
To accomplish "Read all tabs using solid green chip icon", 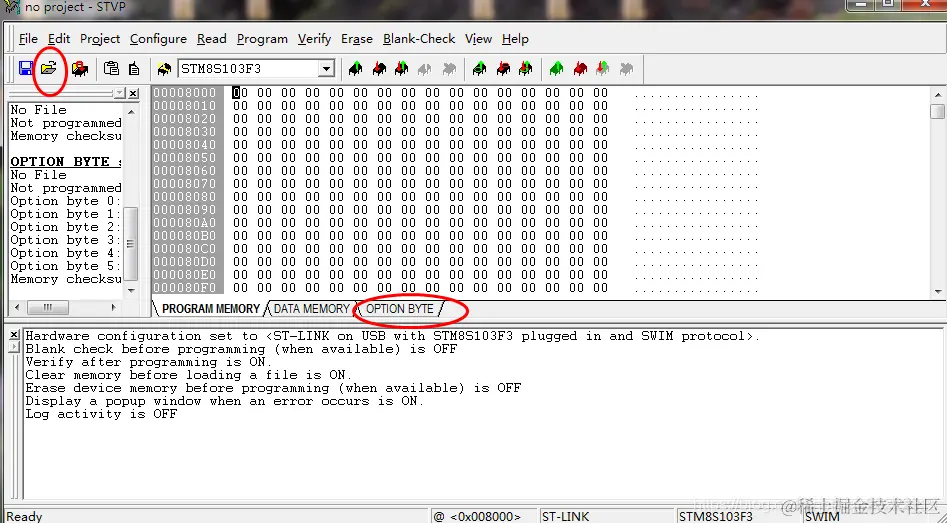I will click(x=557, y=69).
